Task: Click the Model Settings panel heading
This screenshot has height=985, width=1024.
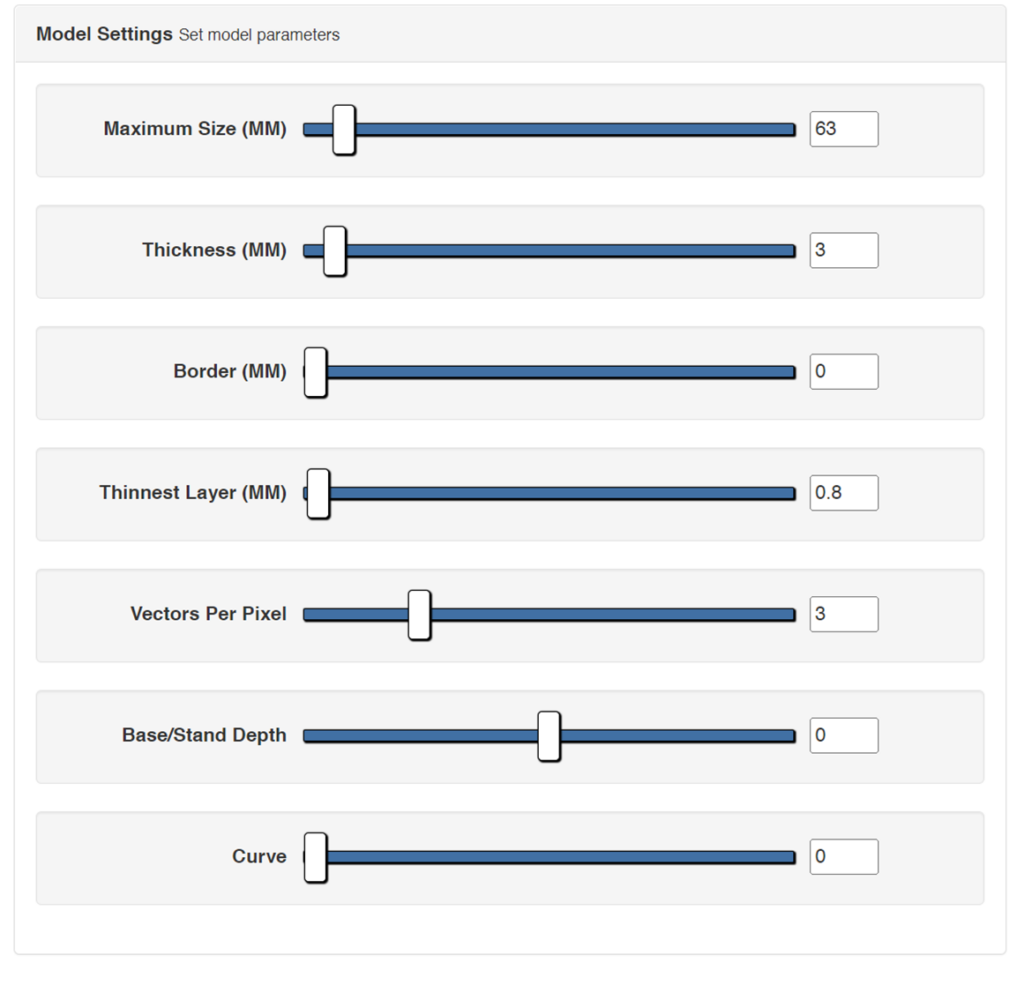Action: coord(104,34)
